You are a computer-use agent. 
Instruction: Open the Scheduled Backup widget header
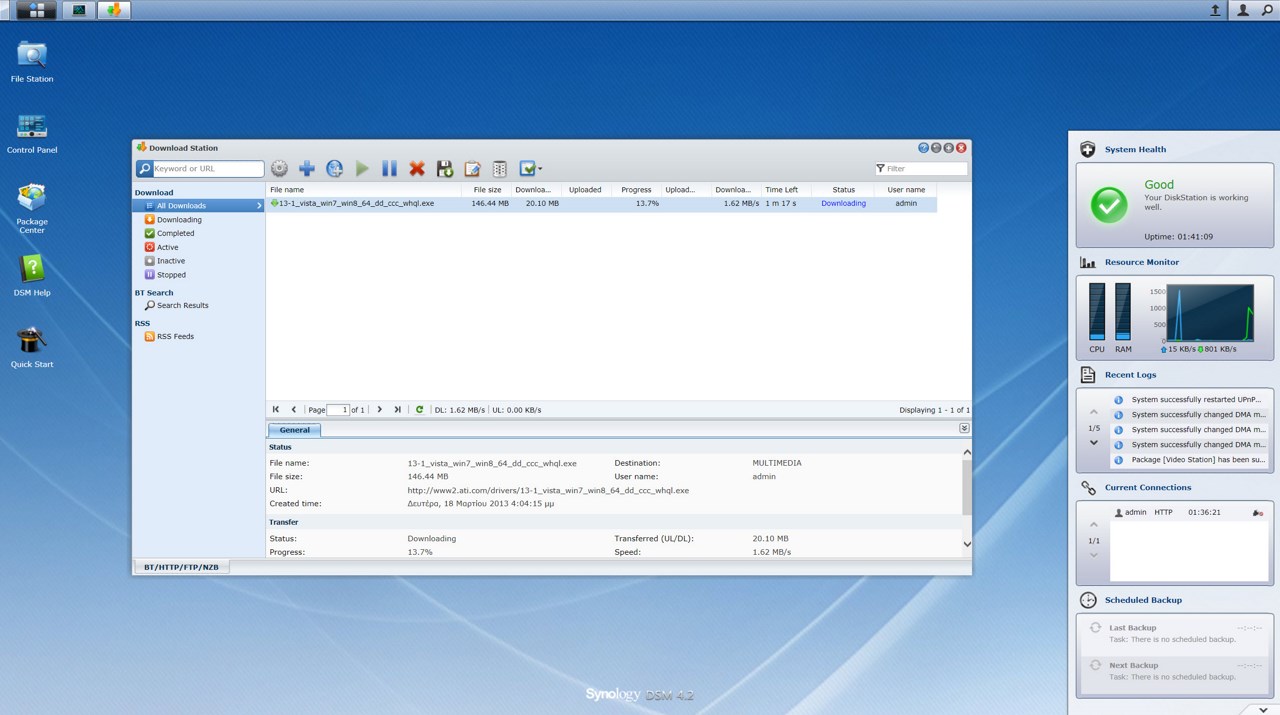pos(1143,601)
